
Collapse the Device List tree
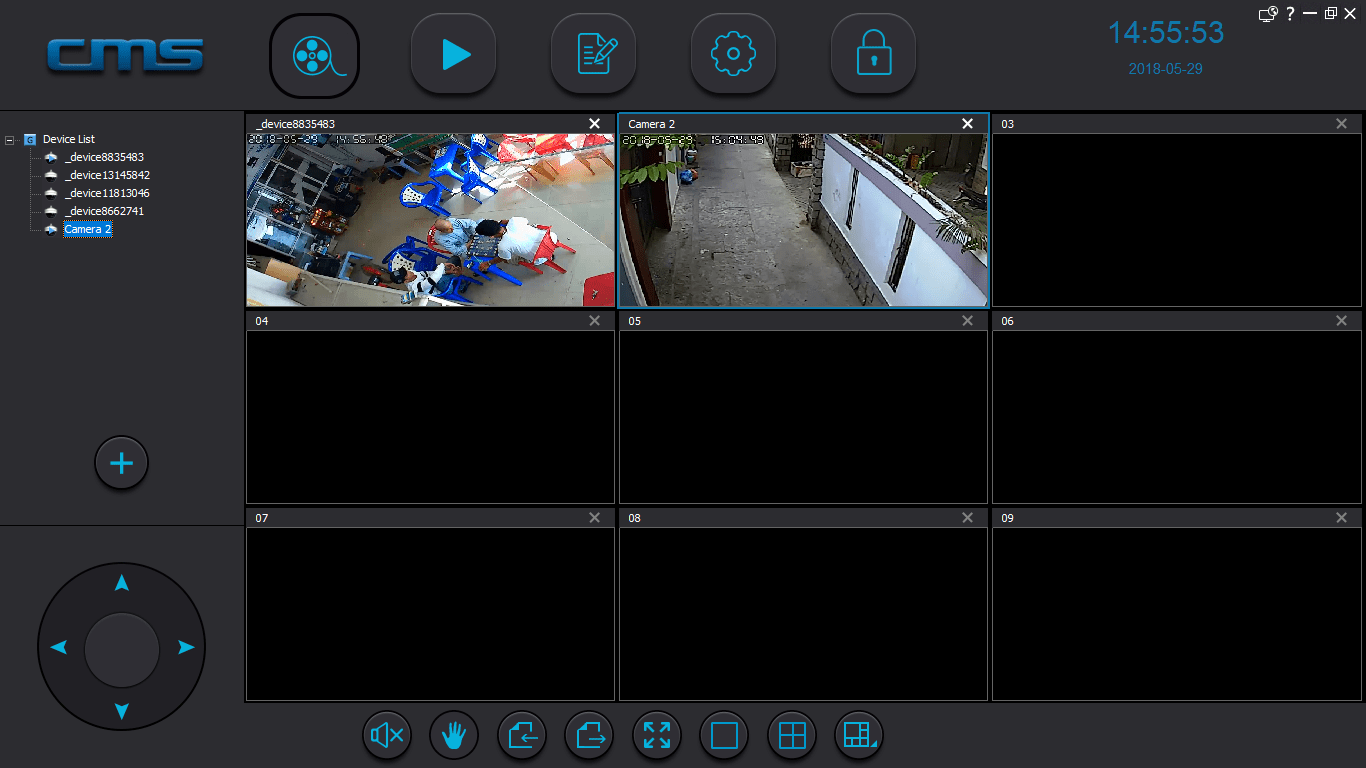[x=10, y=140]
